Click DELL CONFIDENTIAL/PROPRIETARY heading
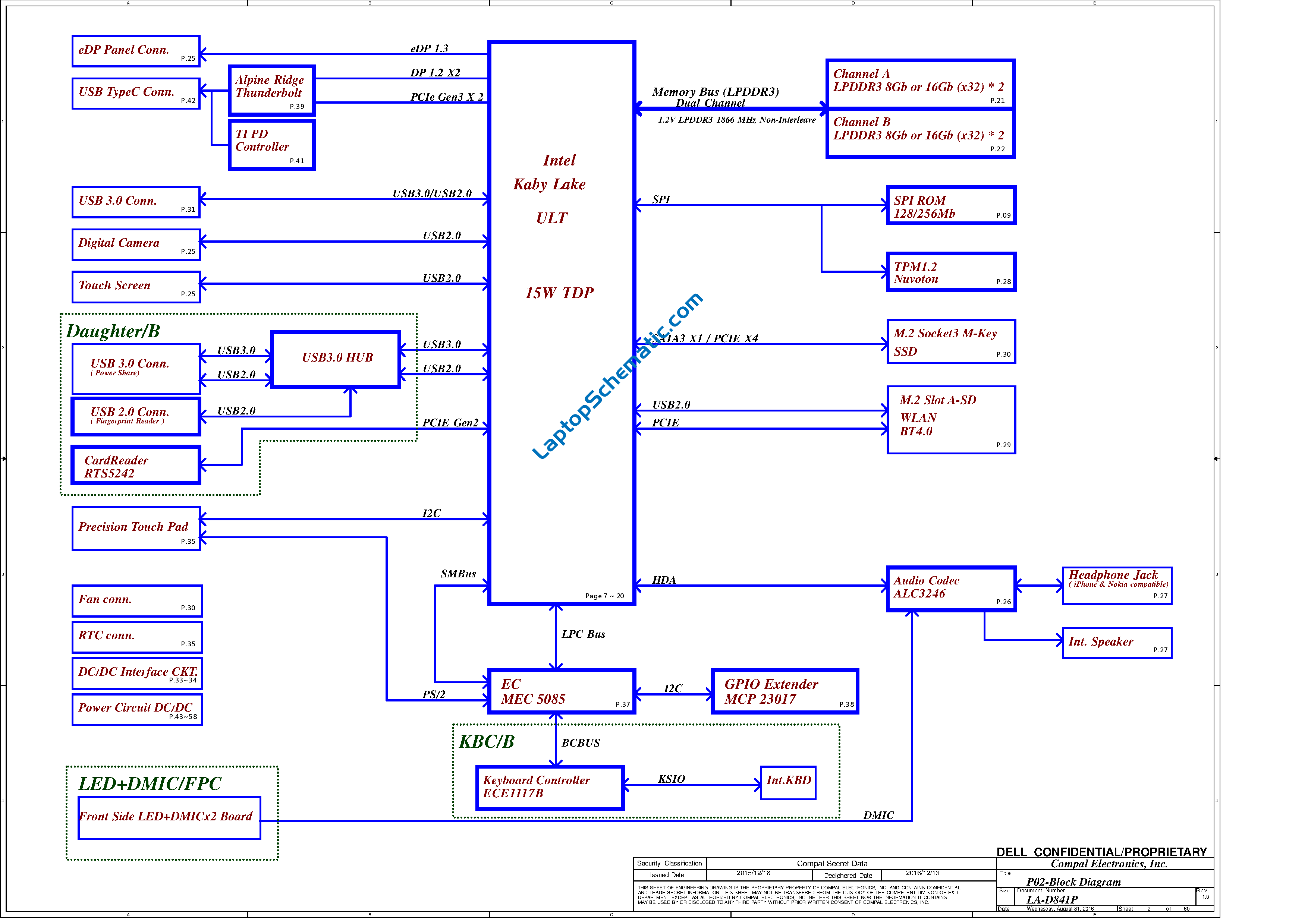Image resolution: width=1308 pixels, height=924 pixels. [x=1102, y=852]
